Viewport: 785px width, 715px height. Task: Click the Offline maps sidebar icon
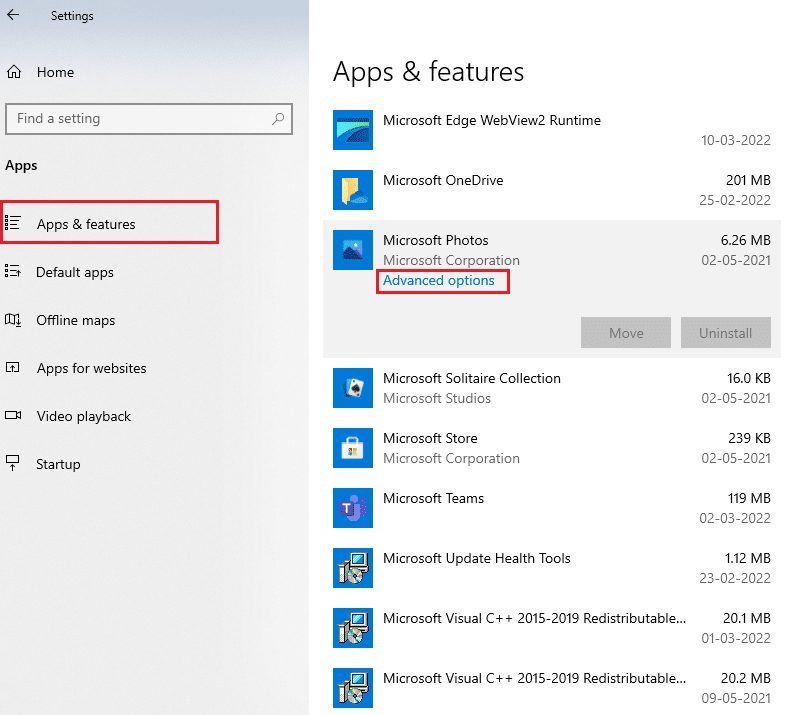[x=13, y=319]
